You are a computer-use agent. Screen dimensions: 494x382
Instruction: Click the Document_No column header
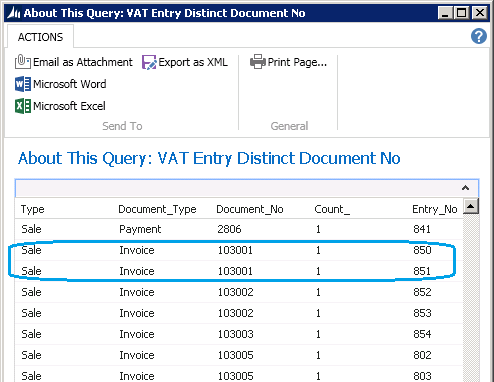tap(250, 209)
